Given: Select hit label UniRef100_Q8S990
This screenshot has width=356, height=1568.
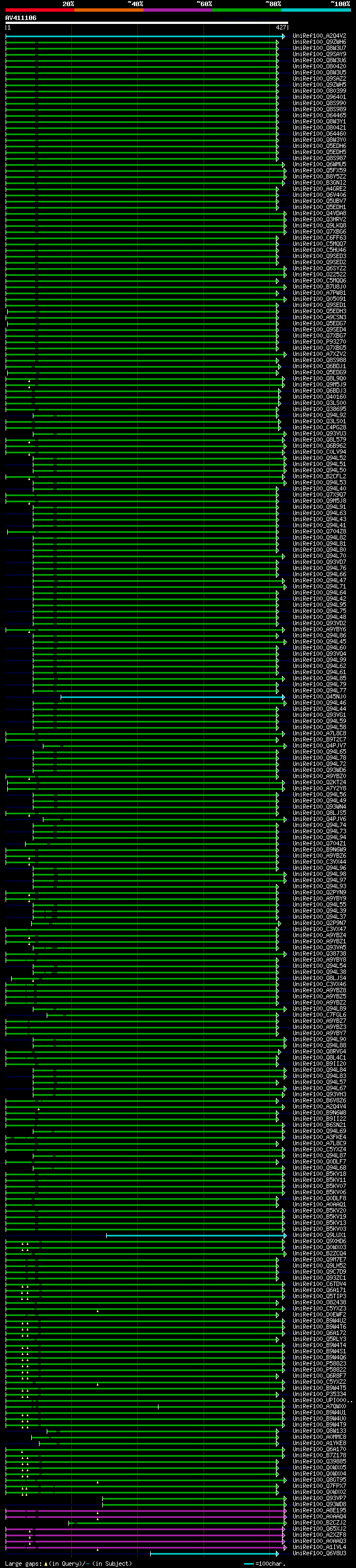Looking at the screenshot, I should 319,103.
